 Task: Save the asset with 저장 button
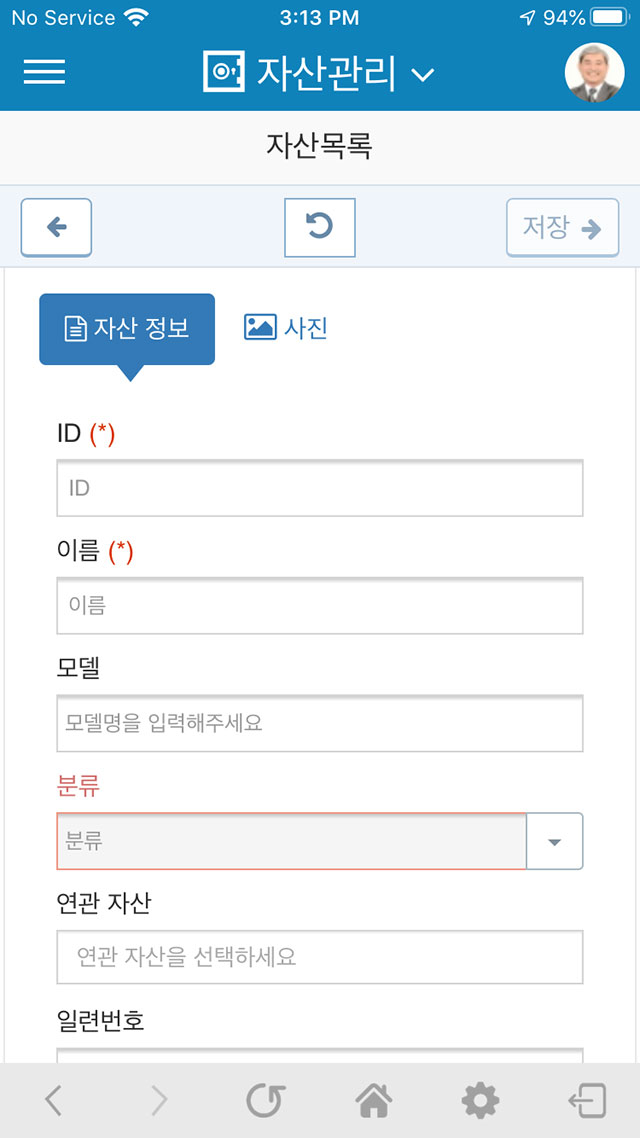pos(562,228)
